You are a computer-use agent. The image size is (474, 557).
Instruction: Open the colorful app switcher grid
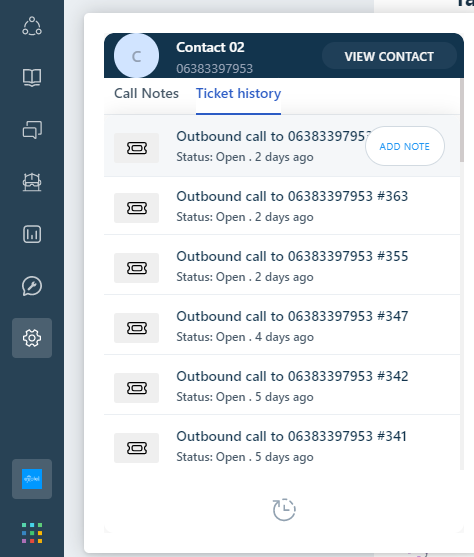pos(32,533)
